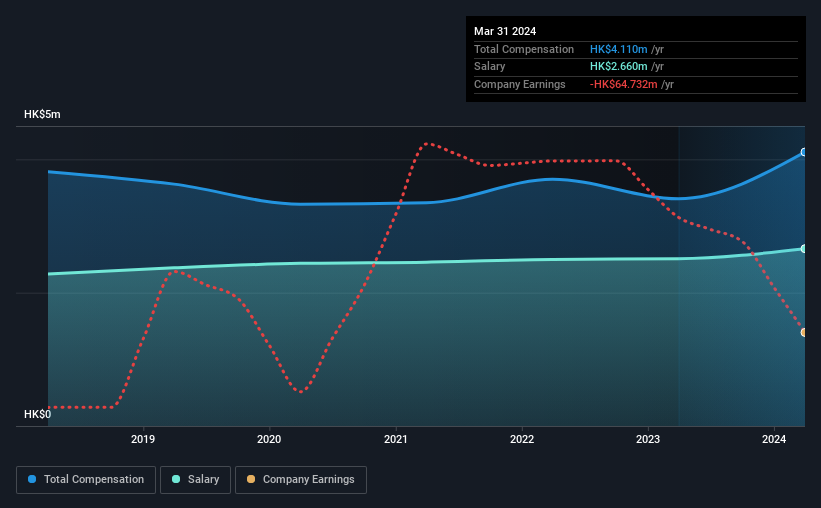Click the HK$5m y-axis label
Viewport: 821px width, 508px height.
coord(42,114)
